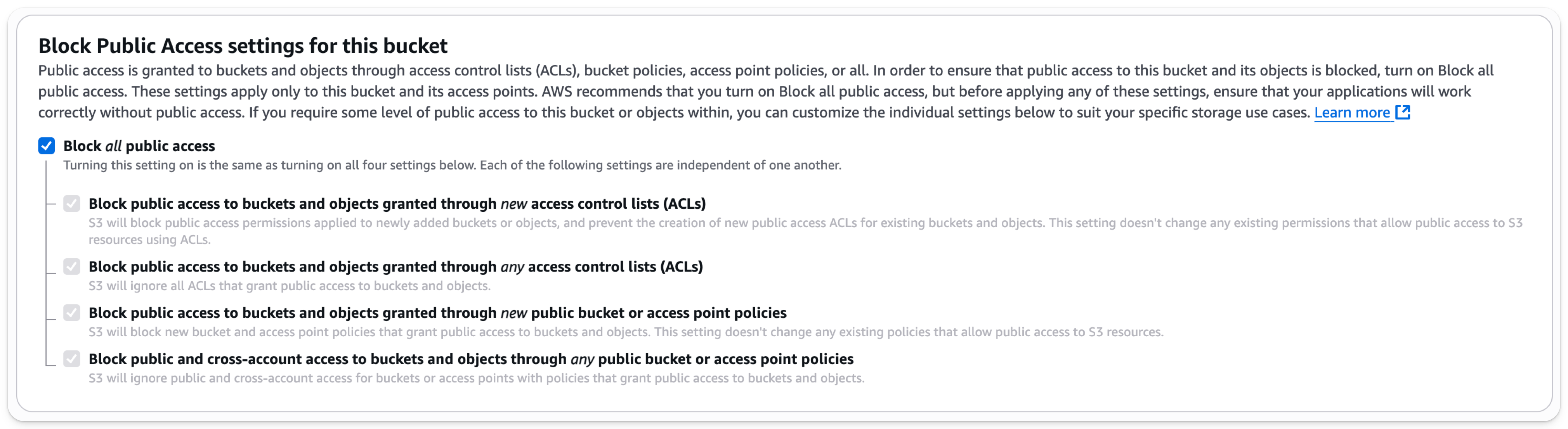Select the cross-account access blocking label
Viewport: 1568px width, 429px height.
click(x=471, y=358)
